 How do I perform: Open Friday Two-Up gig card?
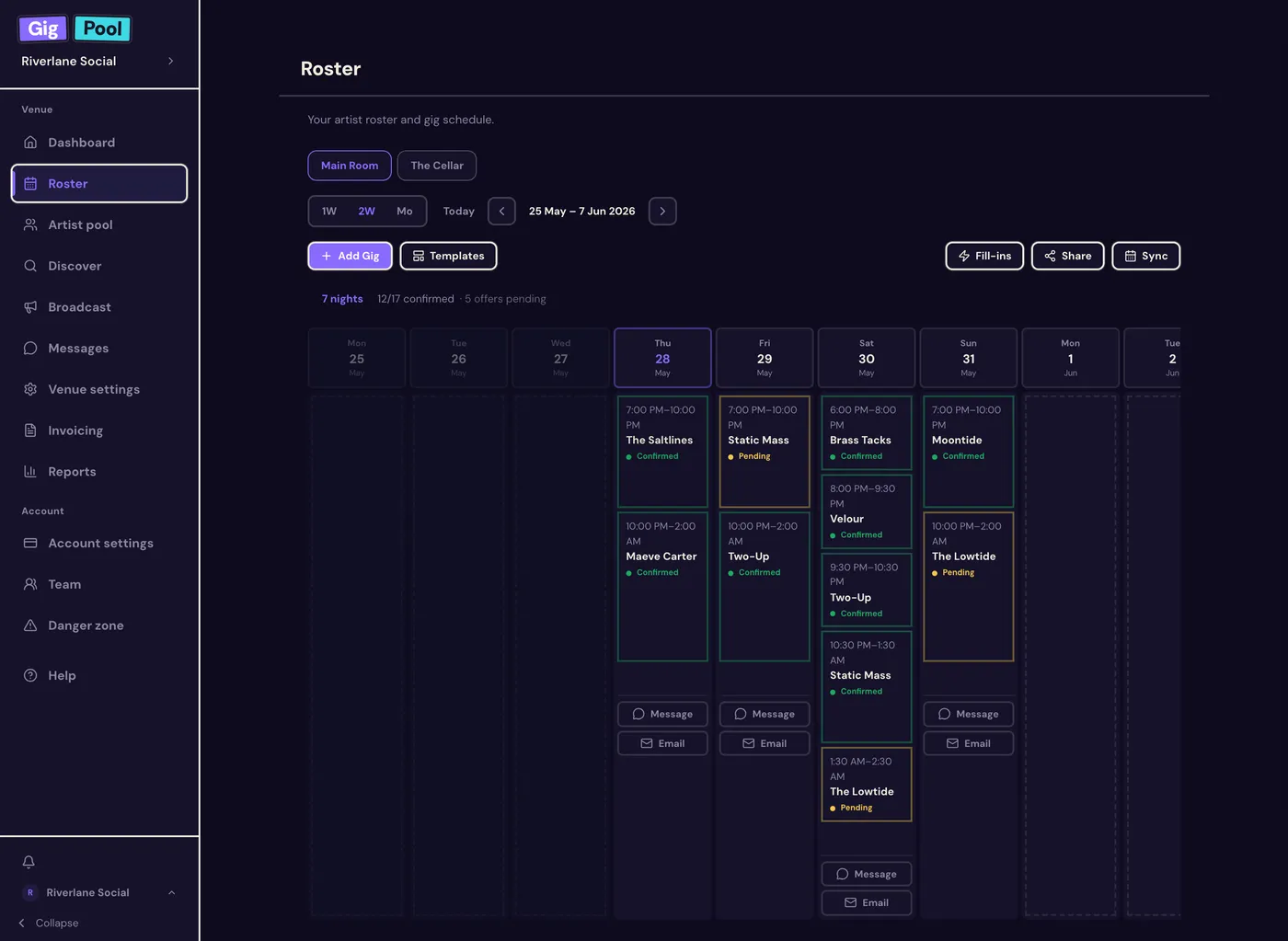[765, 587]
